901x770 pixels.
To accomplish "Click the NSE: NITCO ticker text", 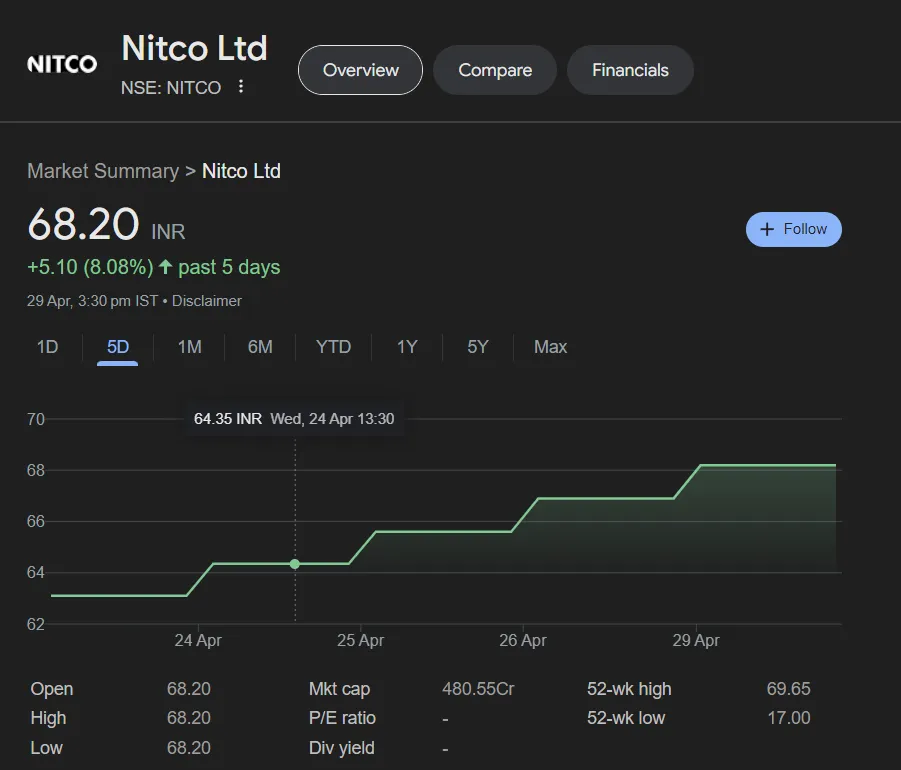I will [x=171, y=88].
